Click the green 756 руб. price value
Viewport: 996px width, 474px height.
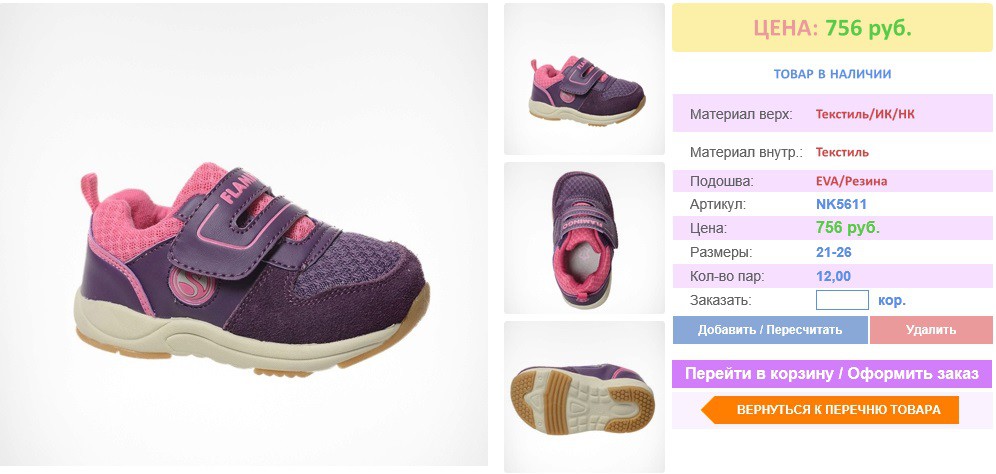[847, 227]
